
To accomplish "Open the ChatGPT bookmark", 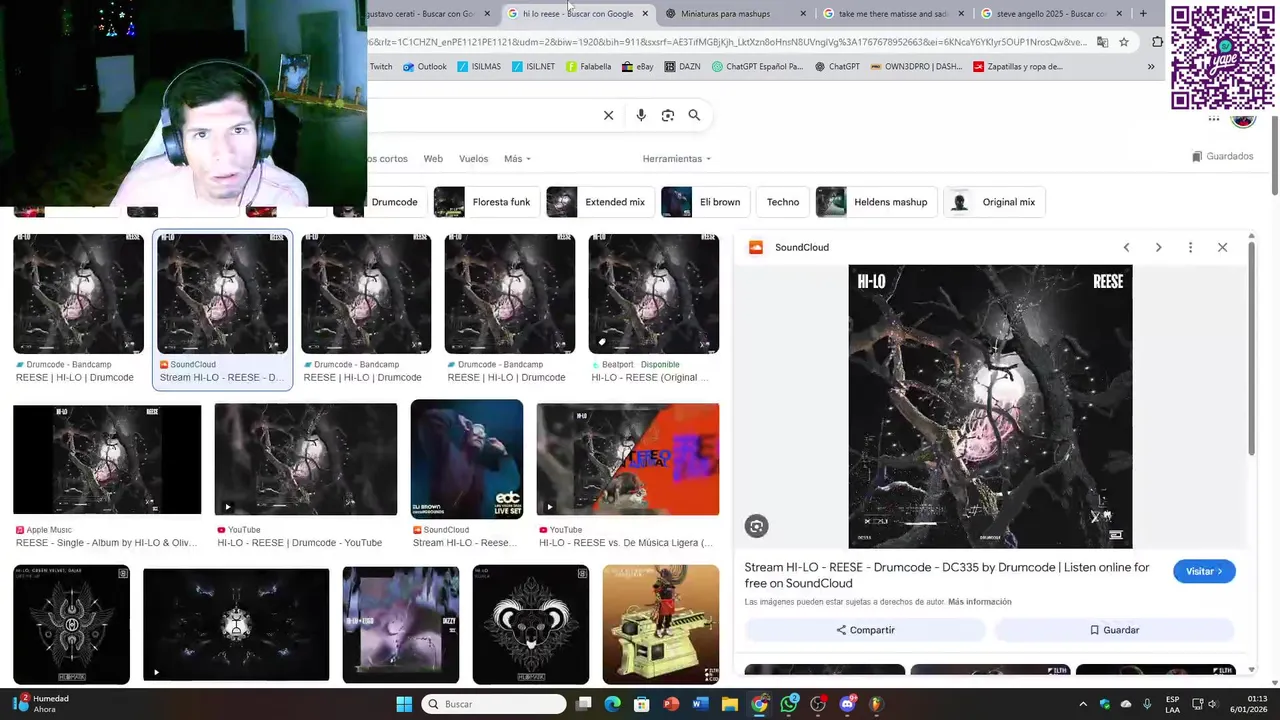I will point(837,67).
